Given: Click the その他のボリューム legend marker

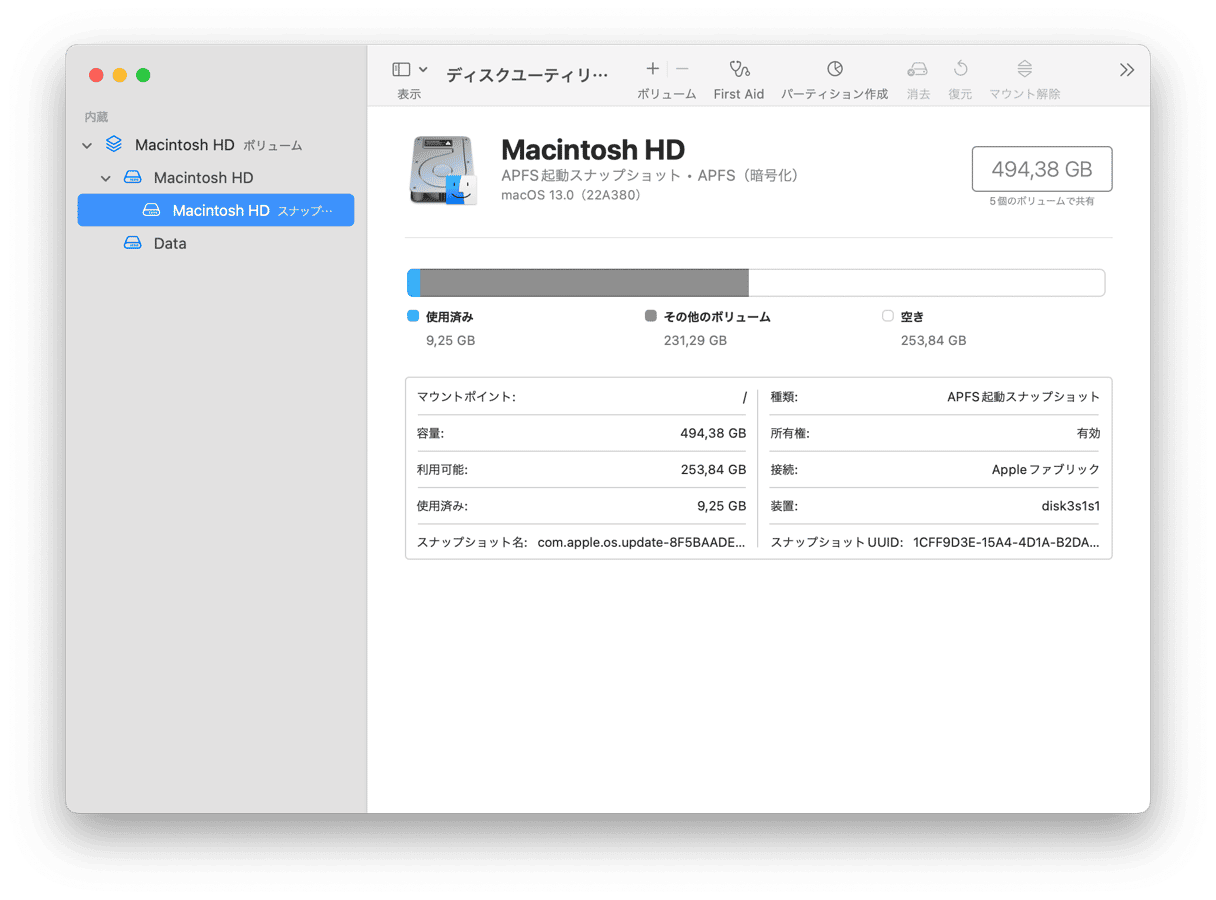Looking at the screenshot, I should (x=650, y=315).
